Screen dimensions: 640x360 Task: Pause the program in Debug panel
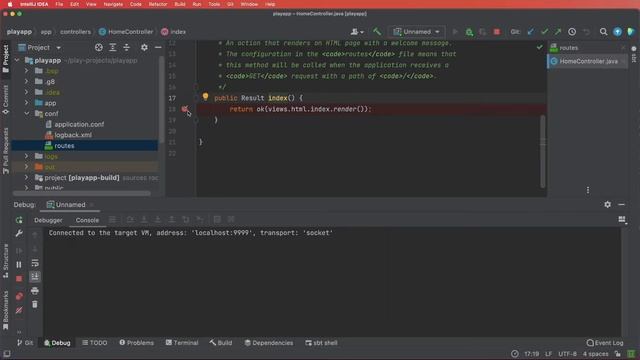(19, 264)
